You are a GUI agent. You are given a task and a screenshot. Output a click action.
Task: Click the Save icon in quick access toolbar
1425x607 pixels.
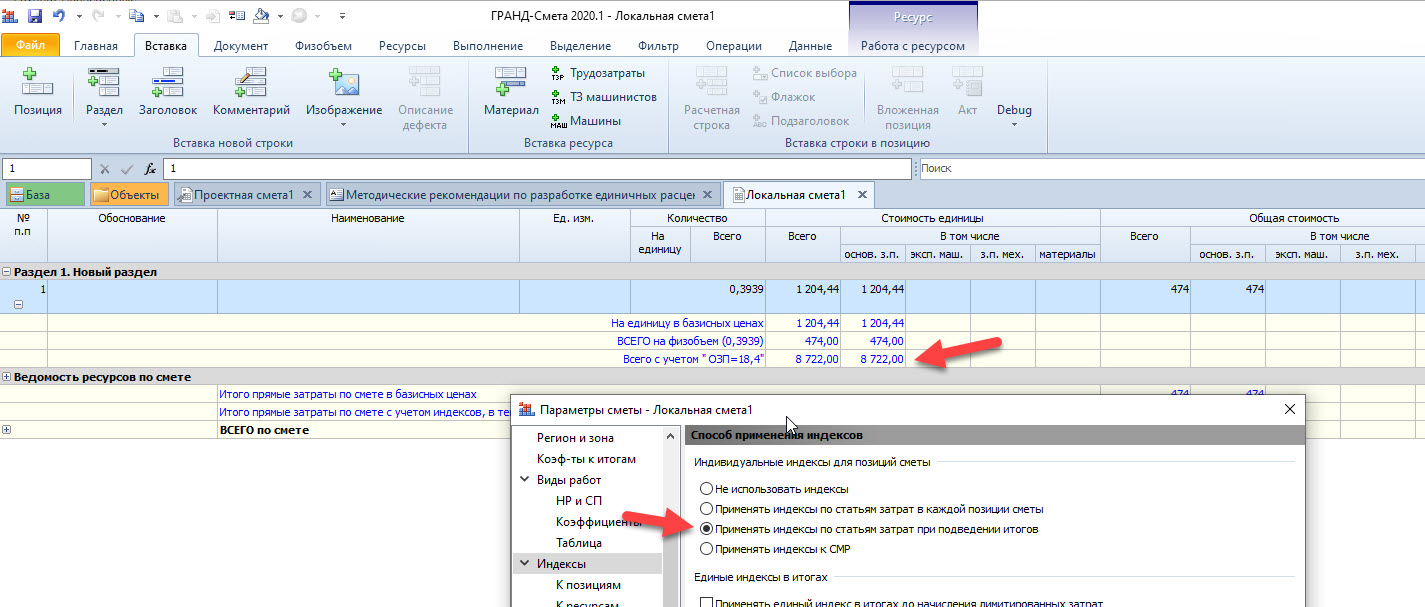pos(35,16)
